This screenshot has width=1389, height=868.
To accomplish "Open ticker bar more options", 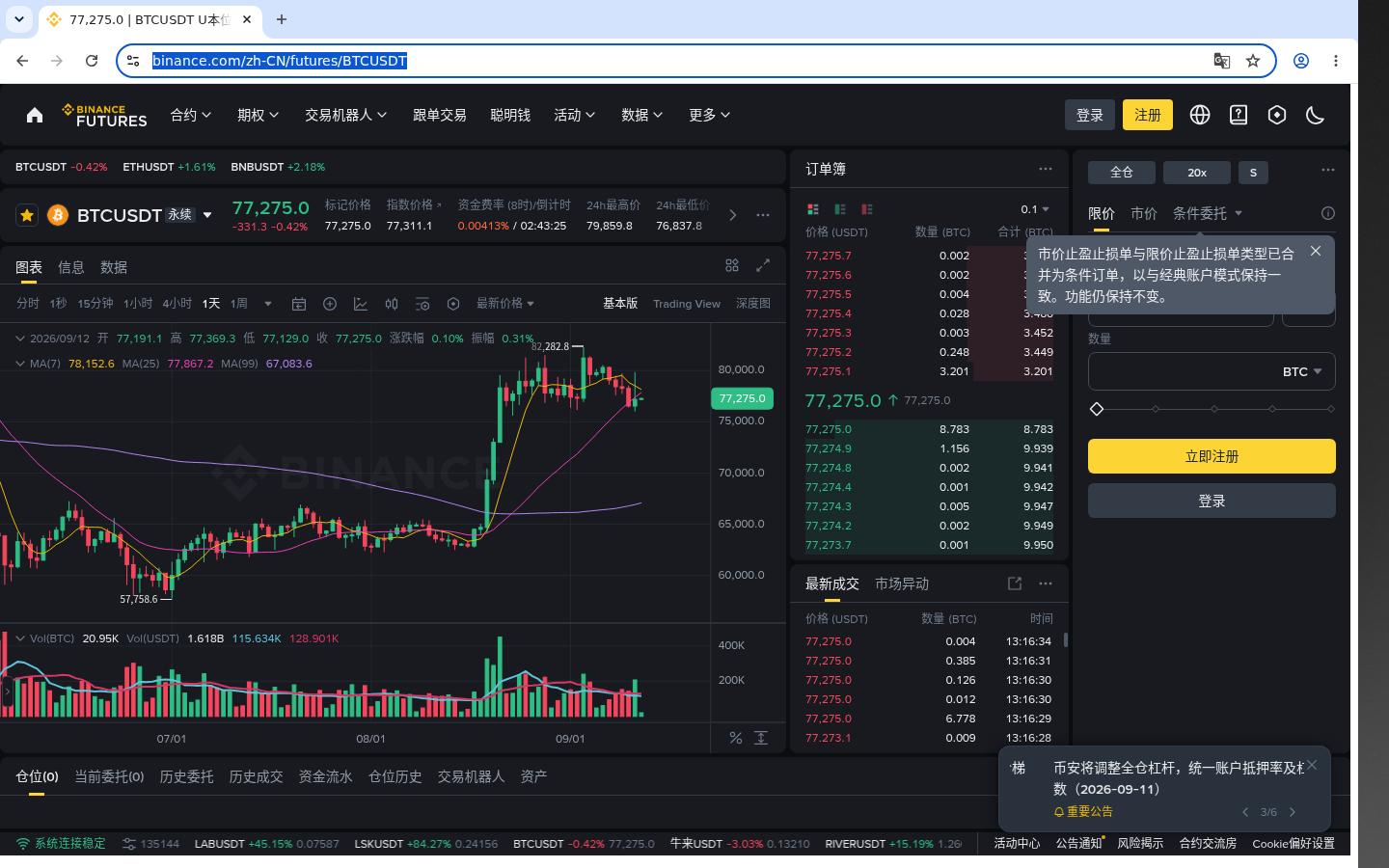I will pyautogui.click(x=763, y=215).
